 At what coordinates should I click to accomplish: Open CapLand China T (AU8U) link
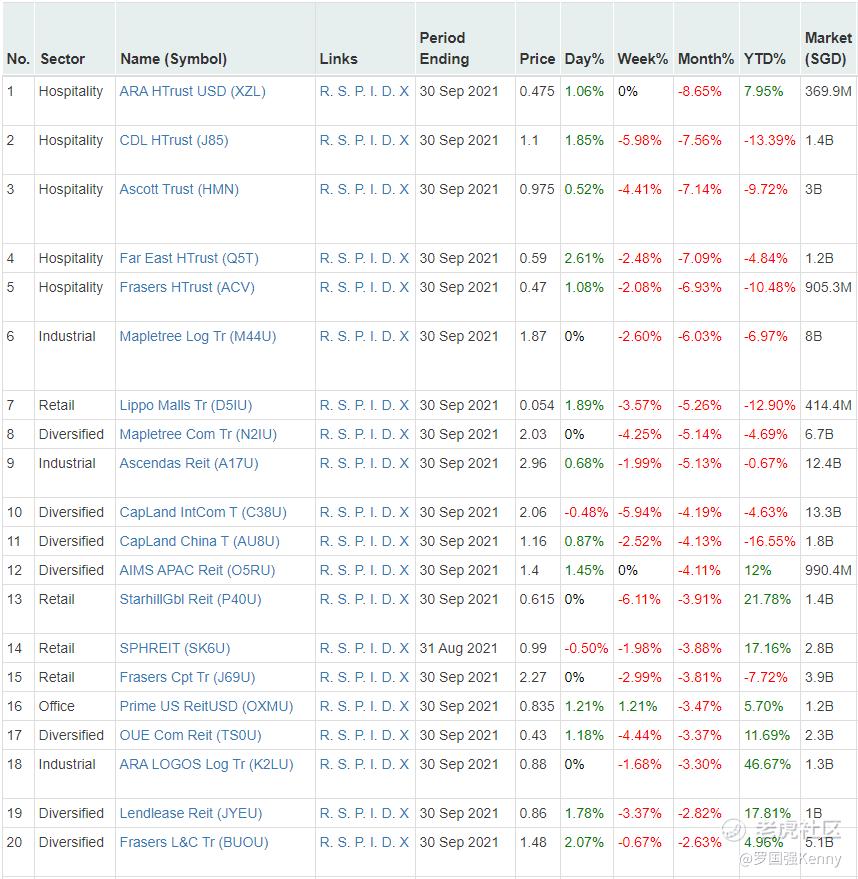coord(199,541)
